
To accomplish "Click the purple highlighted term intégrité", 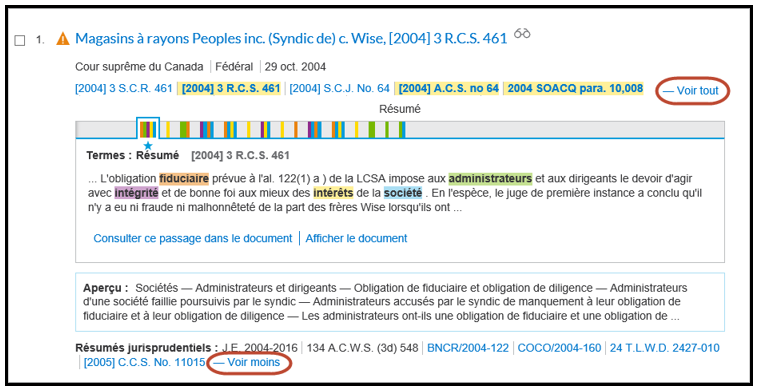I will [x=136, y=194].
